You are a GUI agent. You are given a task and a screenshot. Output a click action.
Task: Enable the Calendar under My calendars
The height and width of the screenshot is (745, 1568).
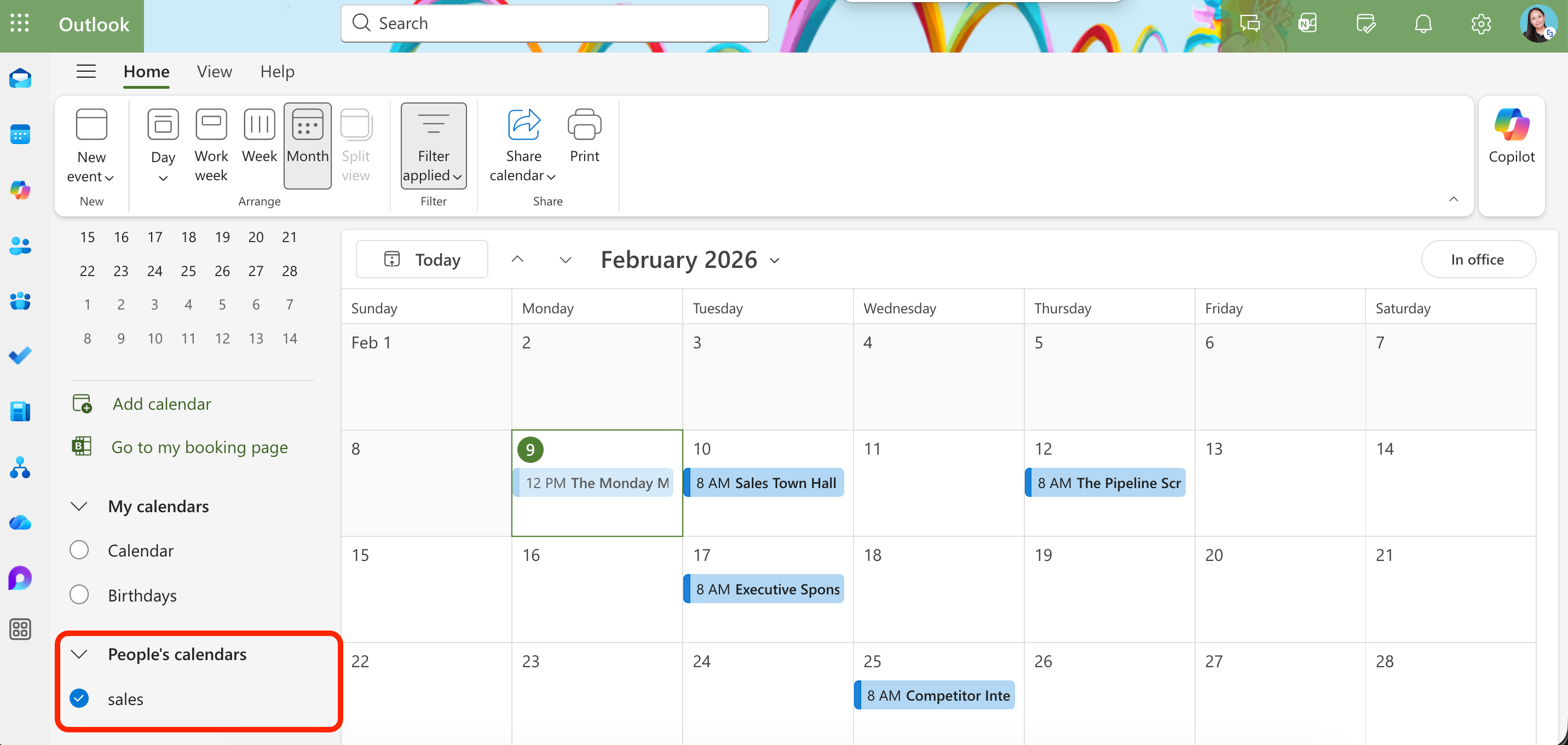pos(79,550)
